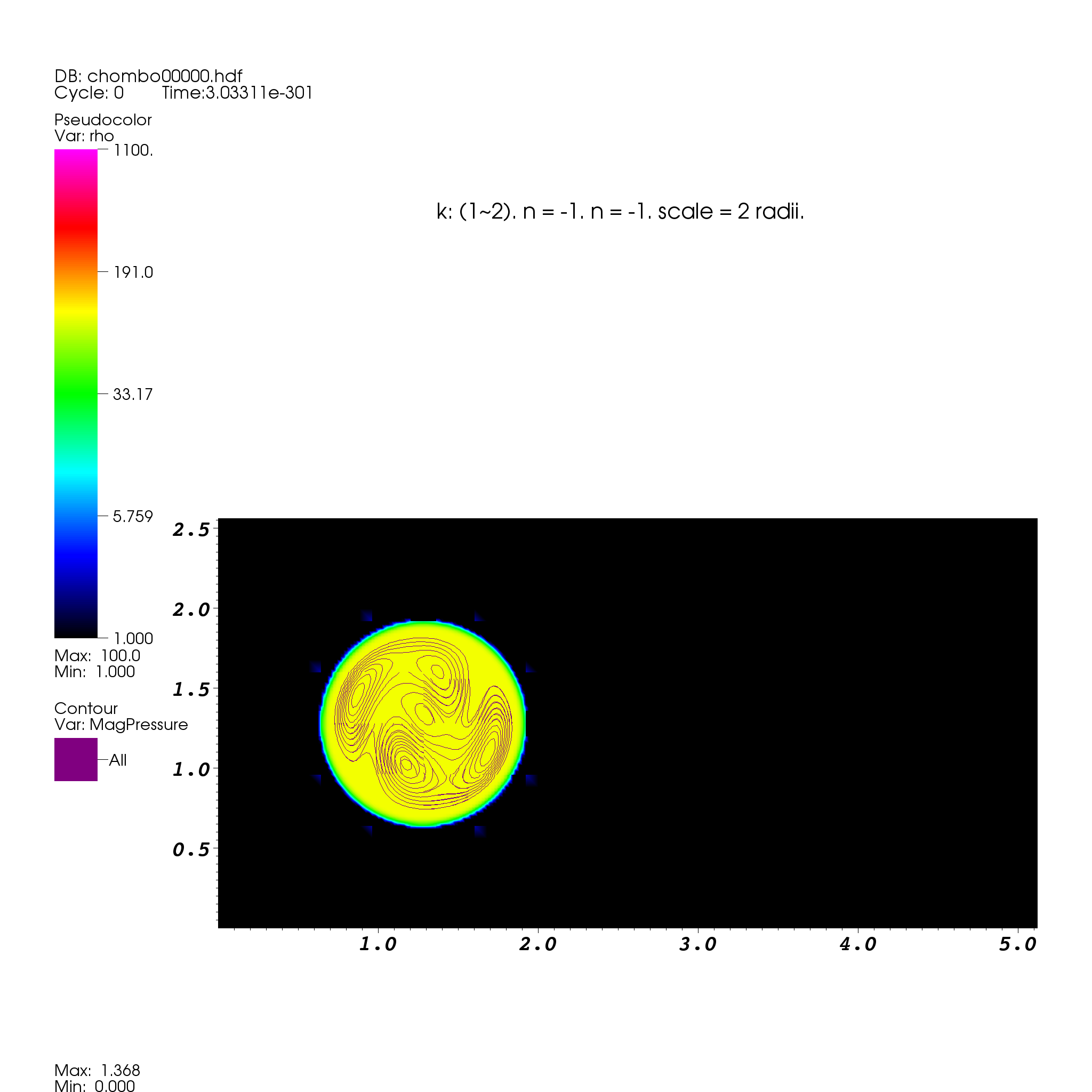Click the 'DB: chombo00000.hdf' label

tap(148, 76)
